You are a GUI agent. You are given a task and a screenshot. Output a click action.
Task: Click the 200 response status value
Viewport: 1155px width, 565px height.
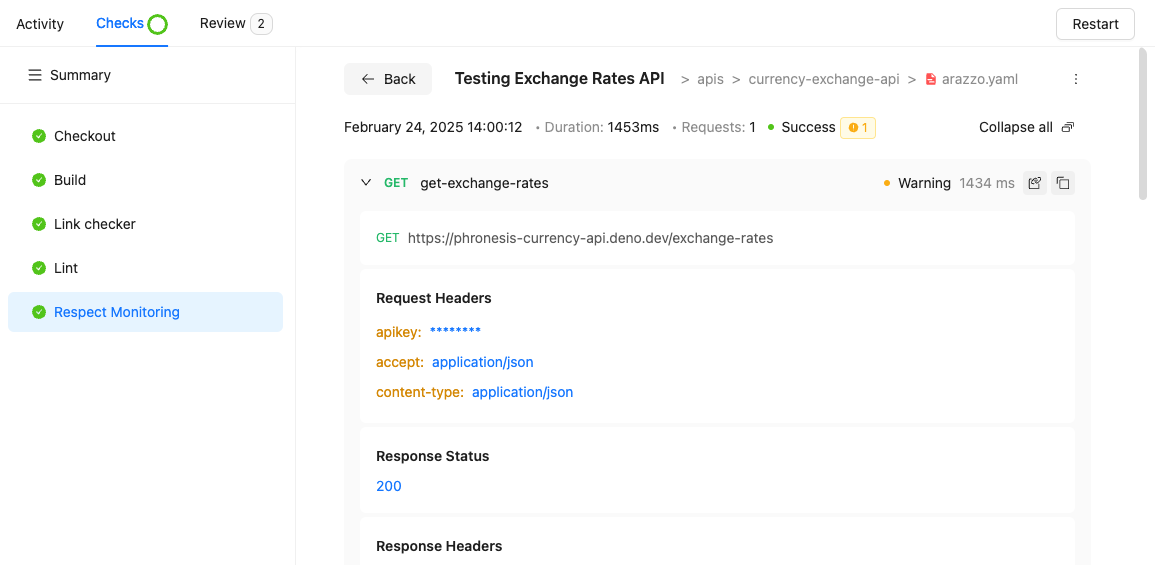tap(389, 486)
